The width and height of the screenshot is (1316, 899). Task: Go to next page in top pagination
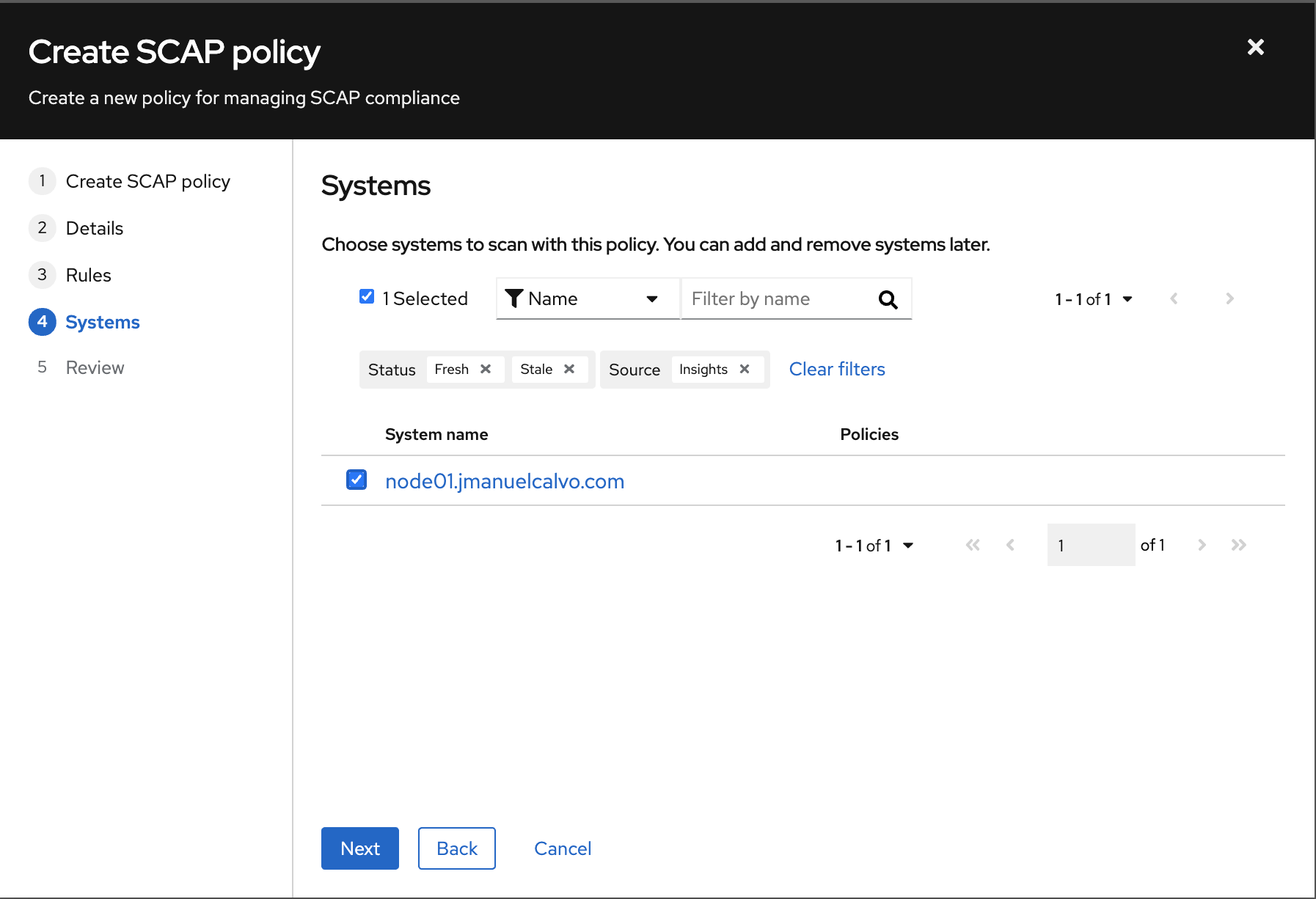click(1229, 298)
